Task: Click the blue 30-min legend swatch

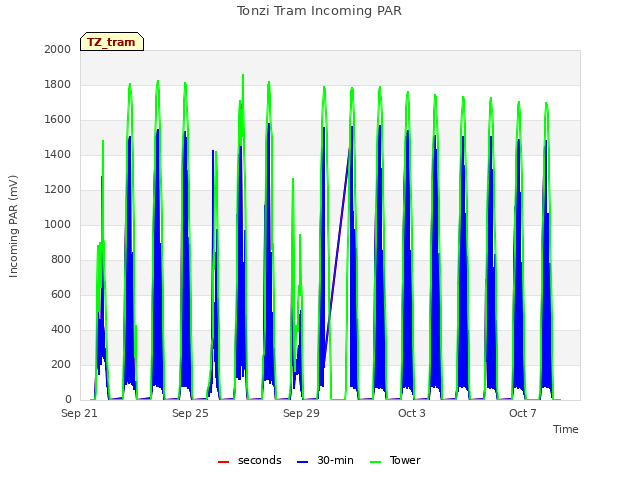Action: [302, 462]
